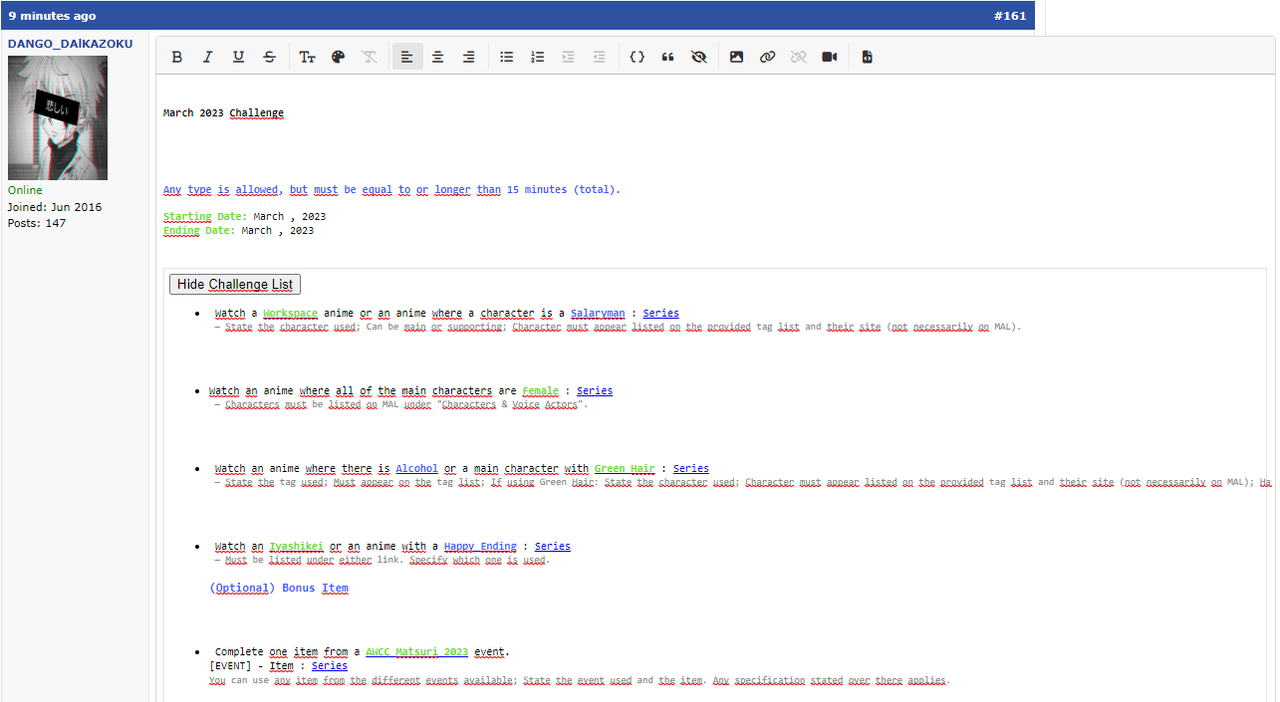Viewport: 1280px width, 702px height.
Task: Enable center text alignment
Action: tap(438, 56)
